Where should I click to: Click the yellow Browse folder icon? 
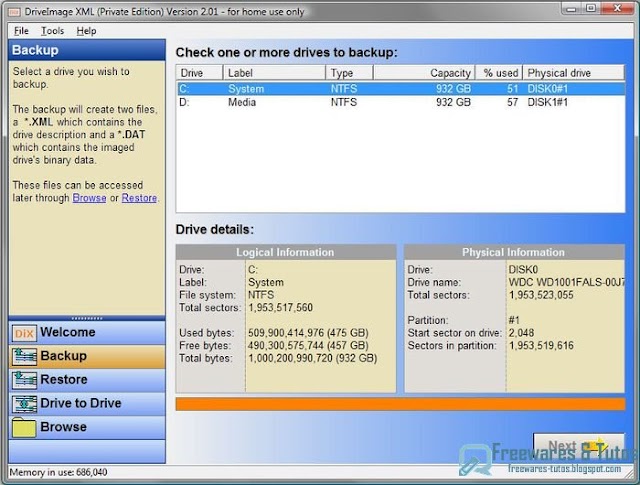click(x=24, y=427)
